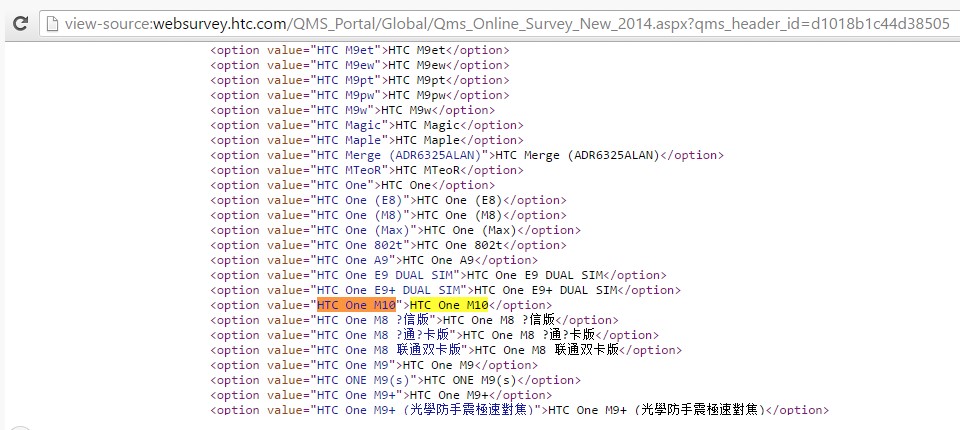Click the view-source URL address field
The height and width of the screenshot is (430, 960).
[x=500, y=24]
